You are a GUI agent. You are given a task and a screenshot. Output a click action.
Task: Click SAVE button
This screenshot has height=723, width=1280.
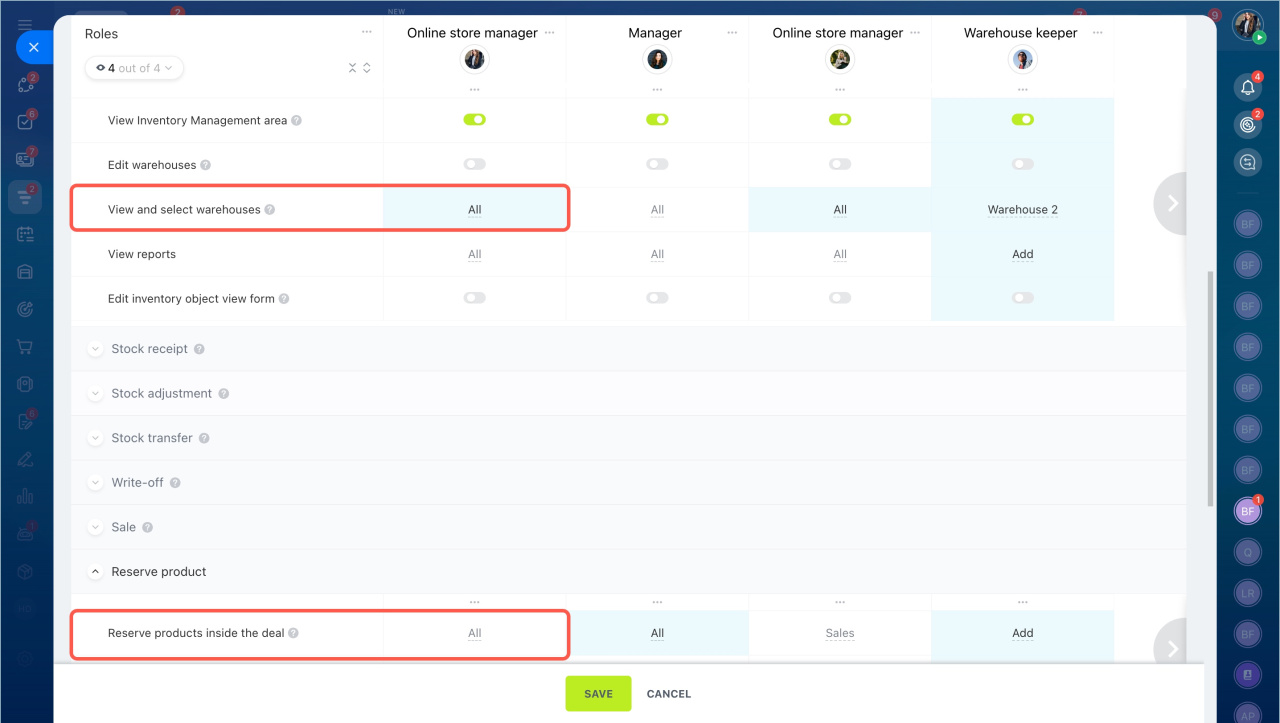[598, 694]
